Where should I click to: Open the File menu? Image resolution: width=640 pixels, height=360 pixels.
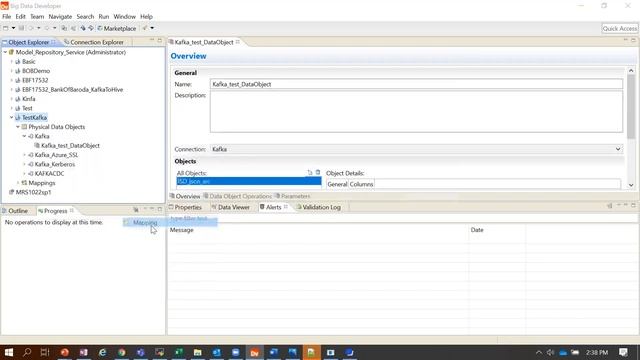click(7, 17)
